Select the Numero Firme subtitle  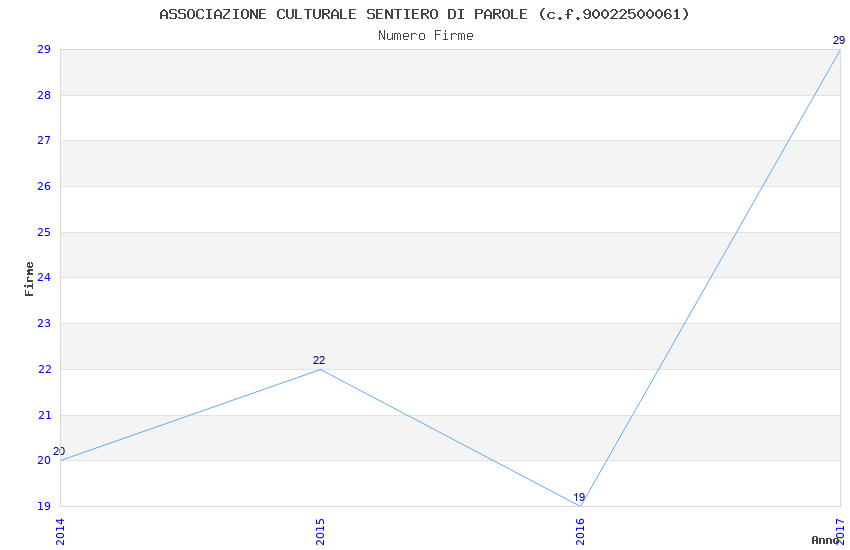pyautogui.click(x=426, y=36)
